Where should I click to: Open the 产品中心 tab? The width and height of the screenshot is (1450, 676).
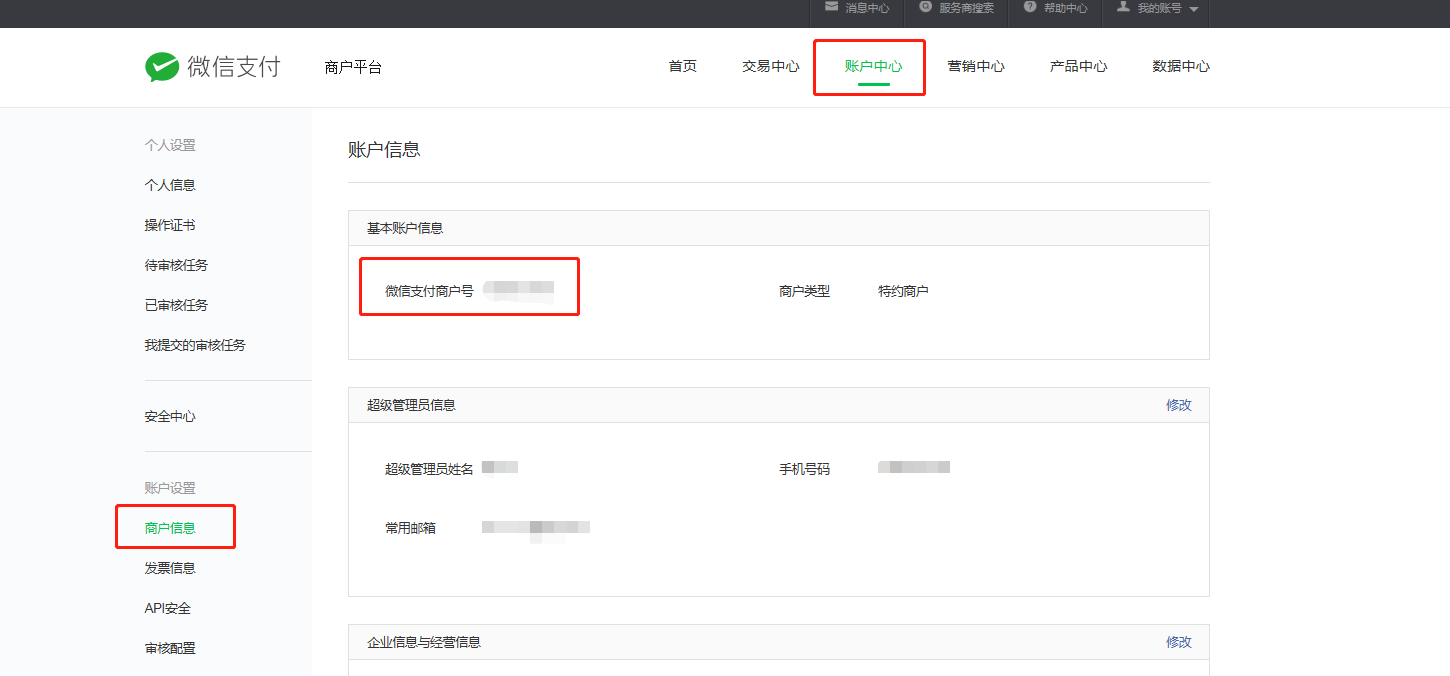click(1078, 67)
